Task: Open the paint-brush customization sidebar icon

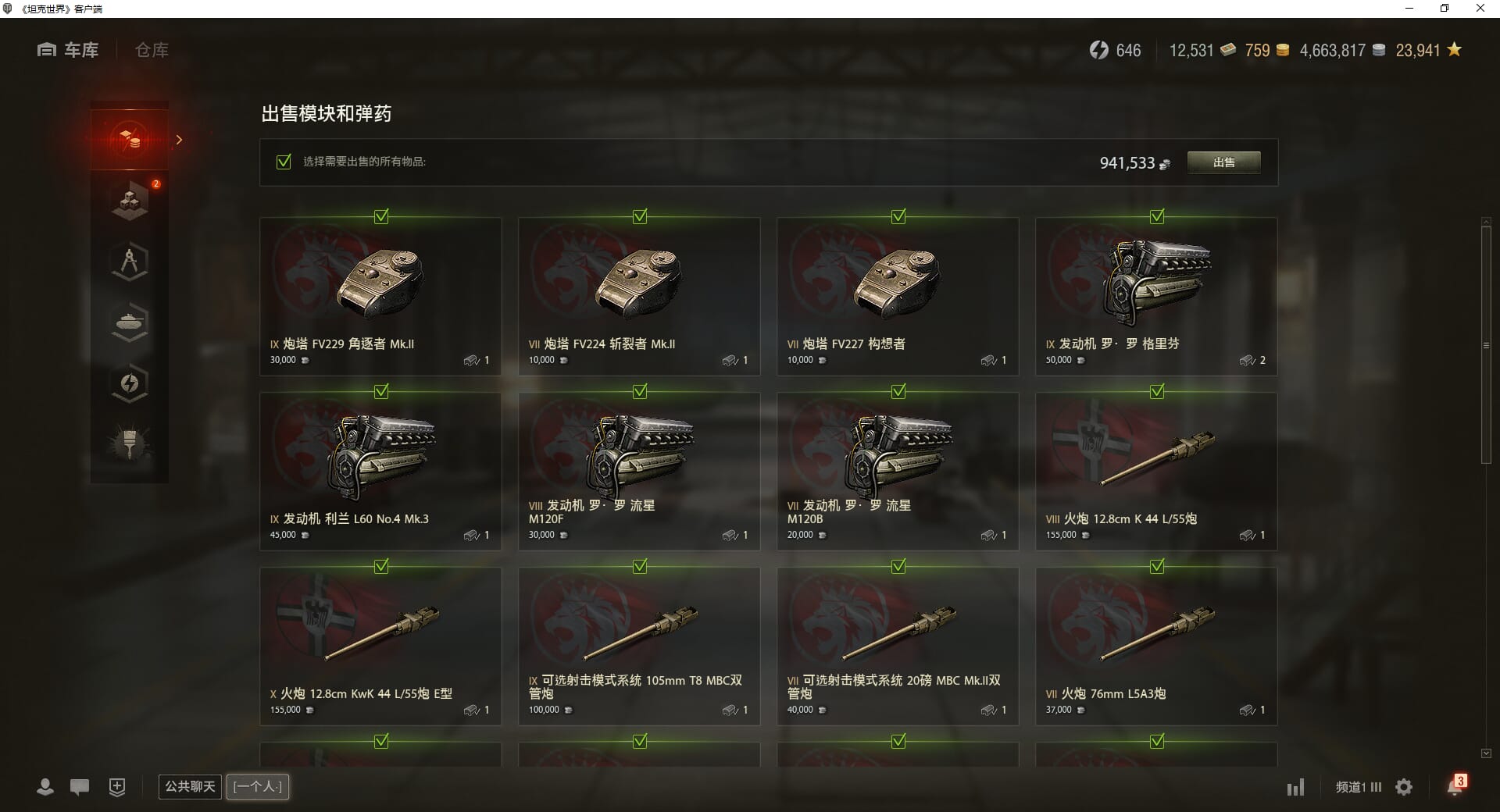Action: 130,443
